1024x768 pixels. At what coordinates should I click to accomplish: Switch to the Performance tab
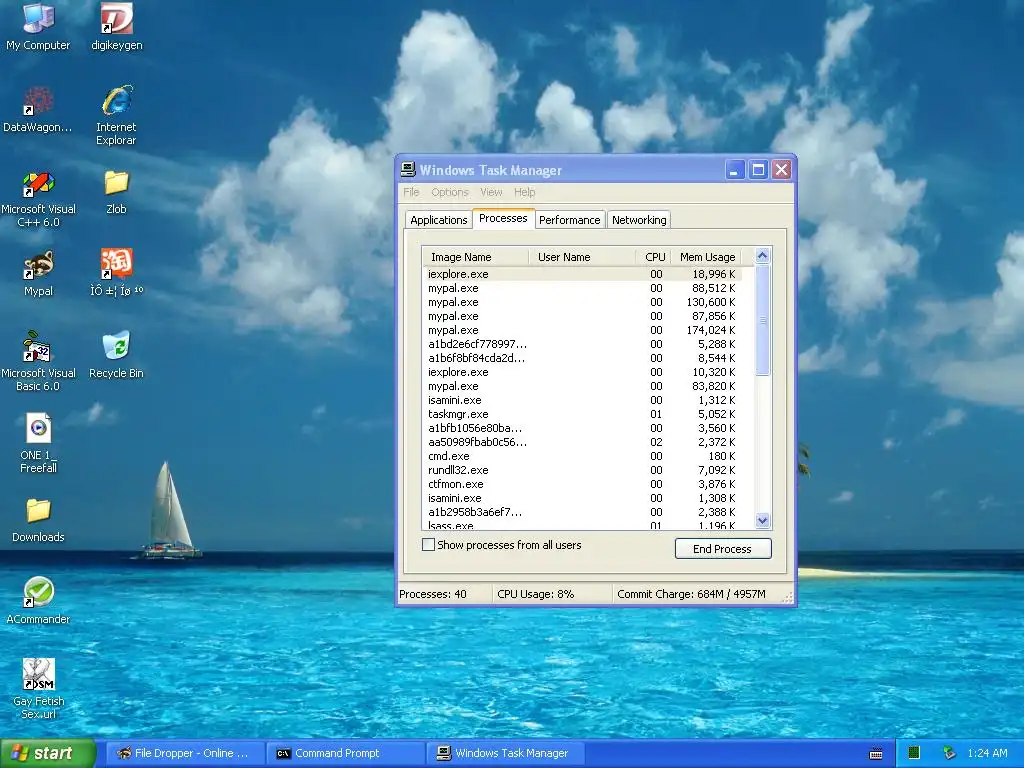pyautogui.click(x=569, y=220)
